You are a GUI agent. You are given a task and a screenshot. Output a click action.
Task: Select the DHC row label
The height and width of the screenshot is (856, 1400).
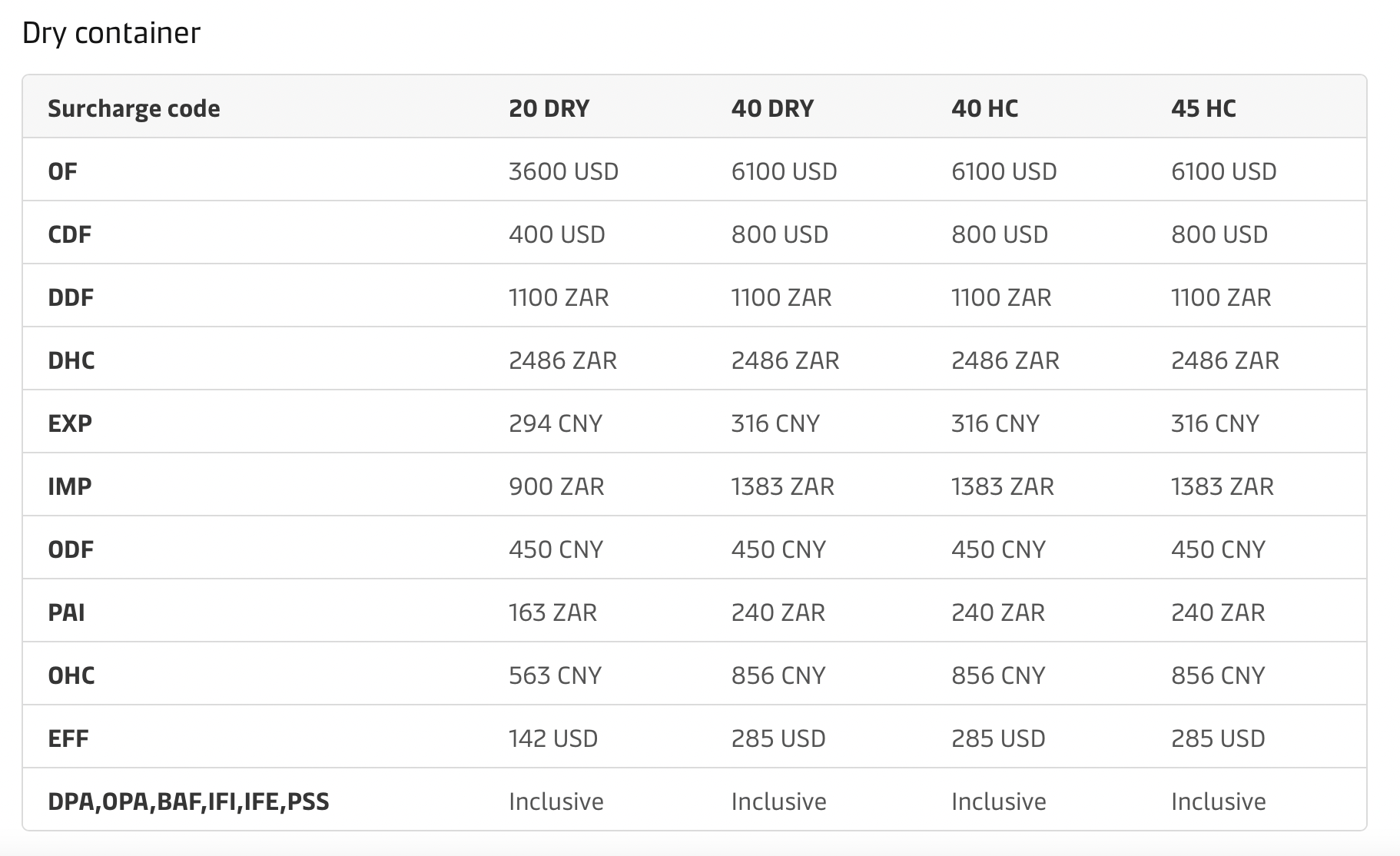tap(71, 360)
